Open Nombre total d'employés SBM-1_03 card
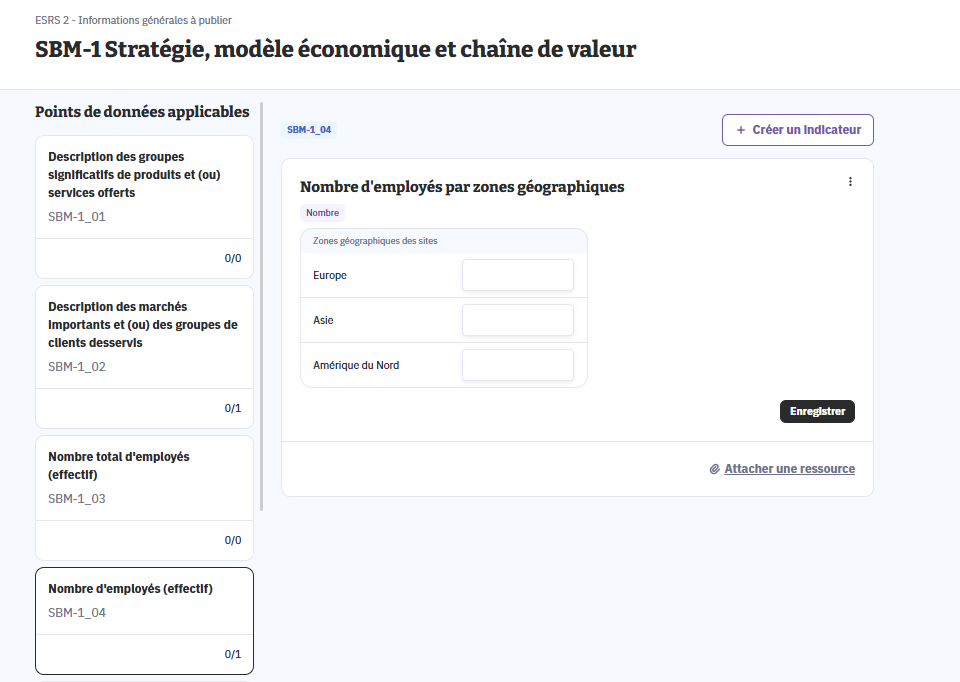This screenshot has width=960, height=682. (144, 477)
